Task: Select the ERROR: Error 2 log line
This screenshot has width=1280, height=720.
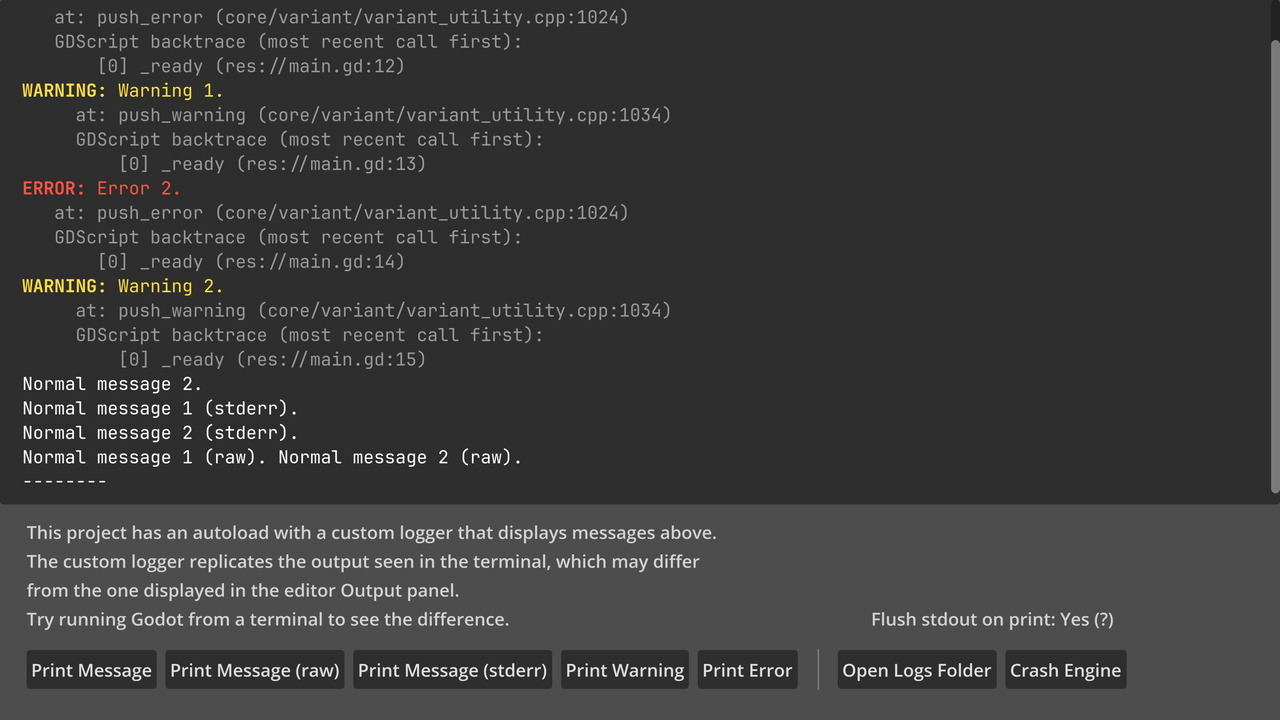Action: [x=101, y=188]
